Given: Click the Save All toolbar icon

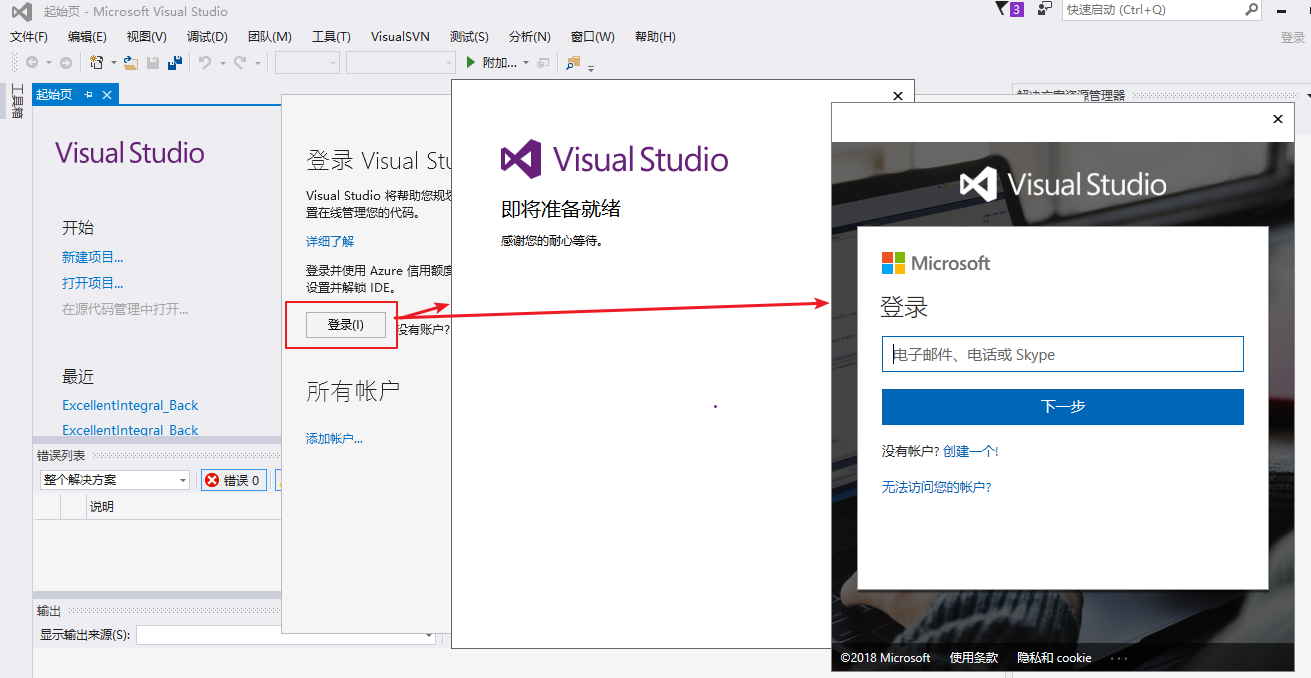Looking at the screenshot, I should (x=176, y=62).
